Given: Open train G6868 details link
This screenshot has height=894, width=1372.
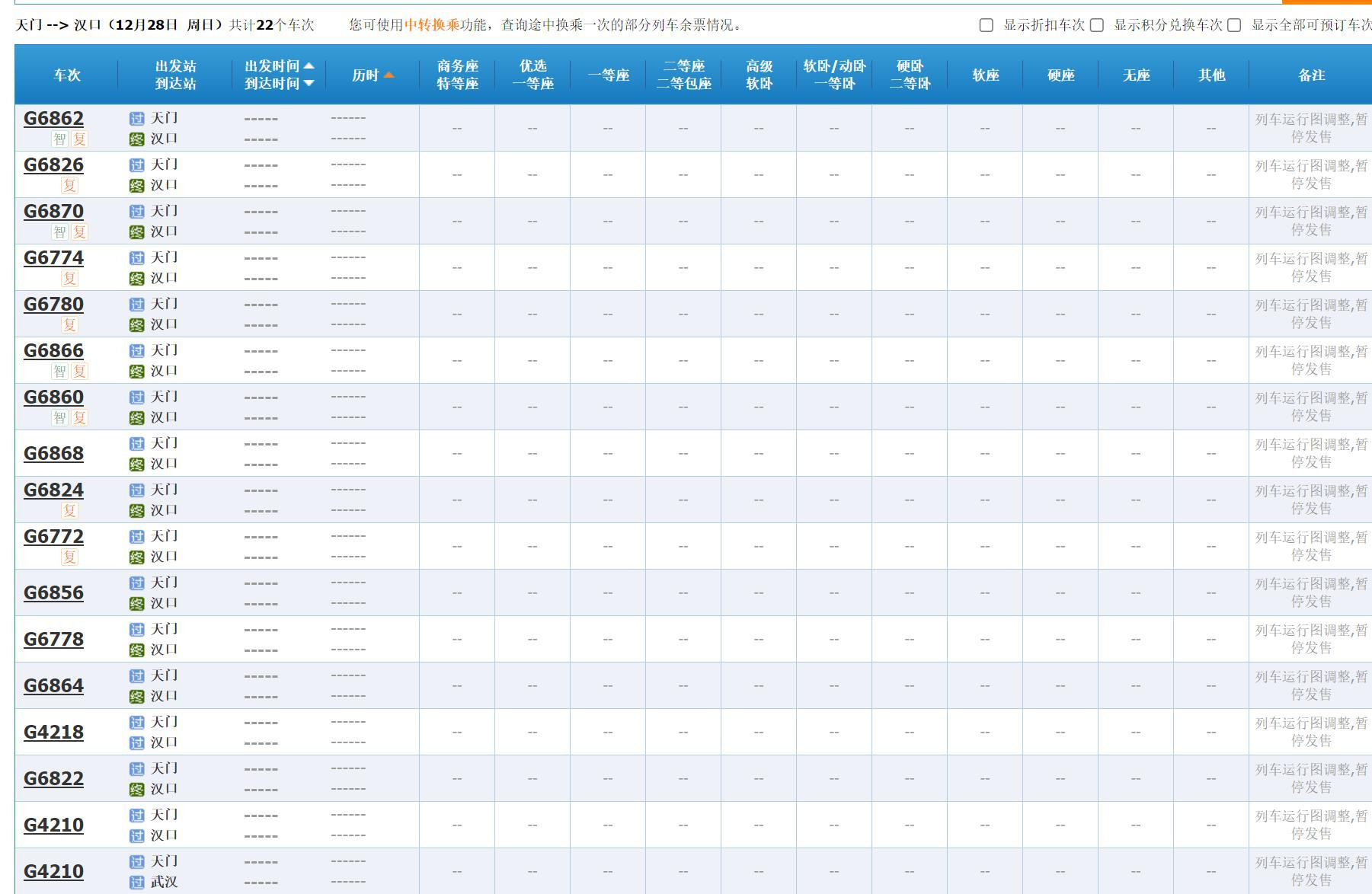Looking at the screenshot, I should click(53, 453).
